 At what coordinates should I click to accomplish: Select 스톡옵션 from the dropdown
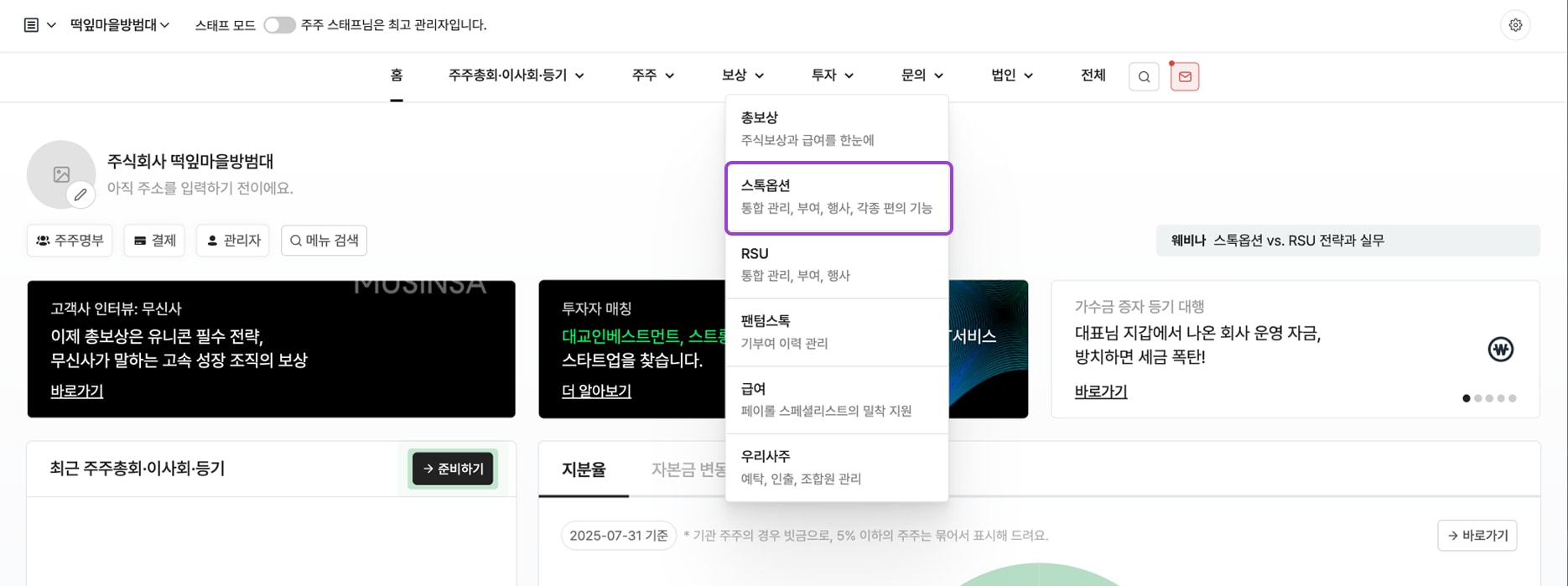[839, 197]
